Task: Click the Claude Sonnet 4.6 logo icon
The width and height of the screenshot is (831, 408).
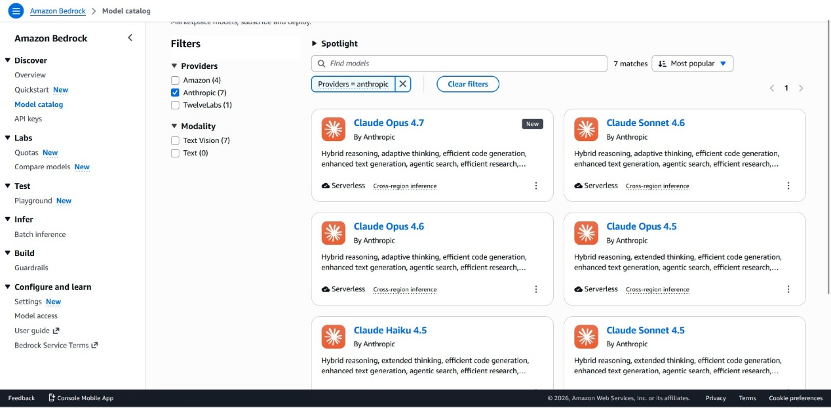Action: [x=586, y=129]
